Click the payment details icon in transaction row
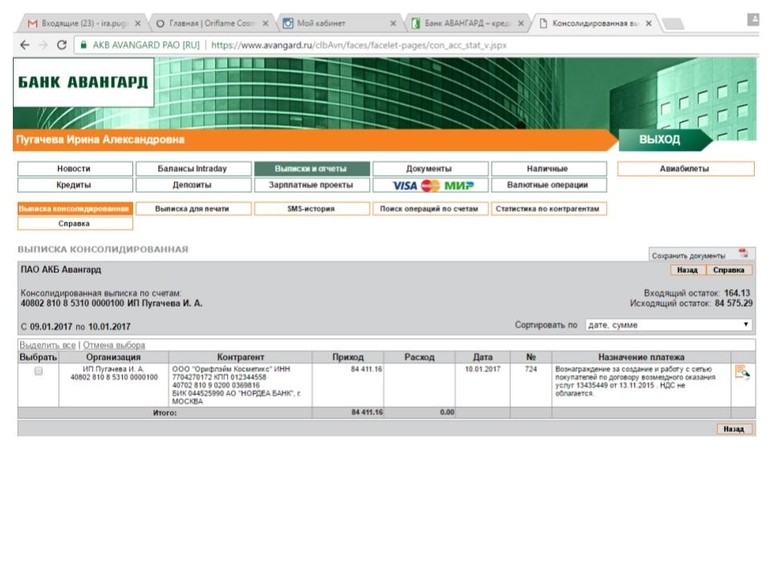This screenshot has height=578, width=770. pos(741,373)
